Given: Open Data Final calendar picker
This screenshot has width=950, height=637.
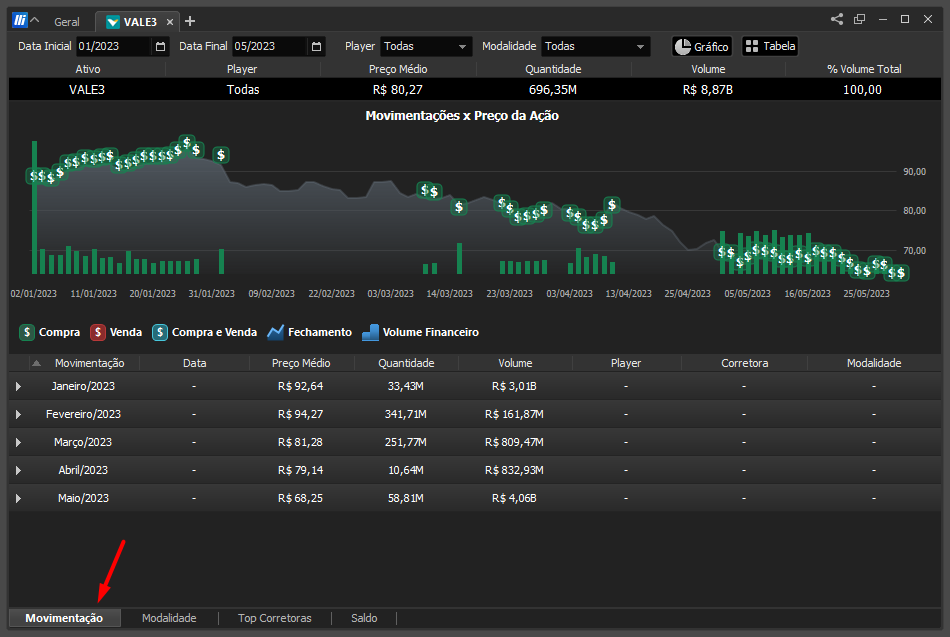Looking at the screenshot, I should (316, 47).
